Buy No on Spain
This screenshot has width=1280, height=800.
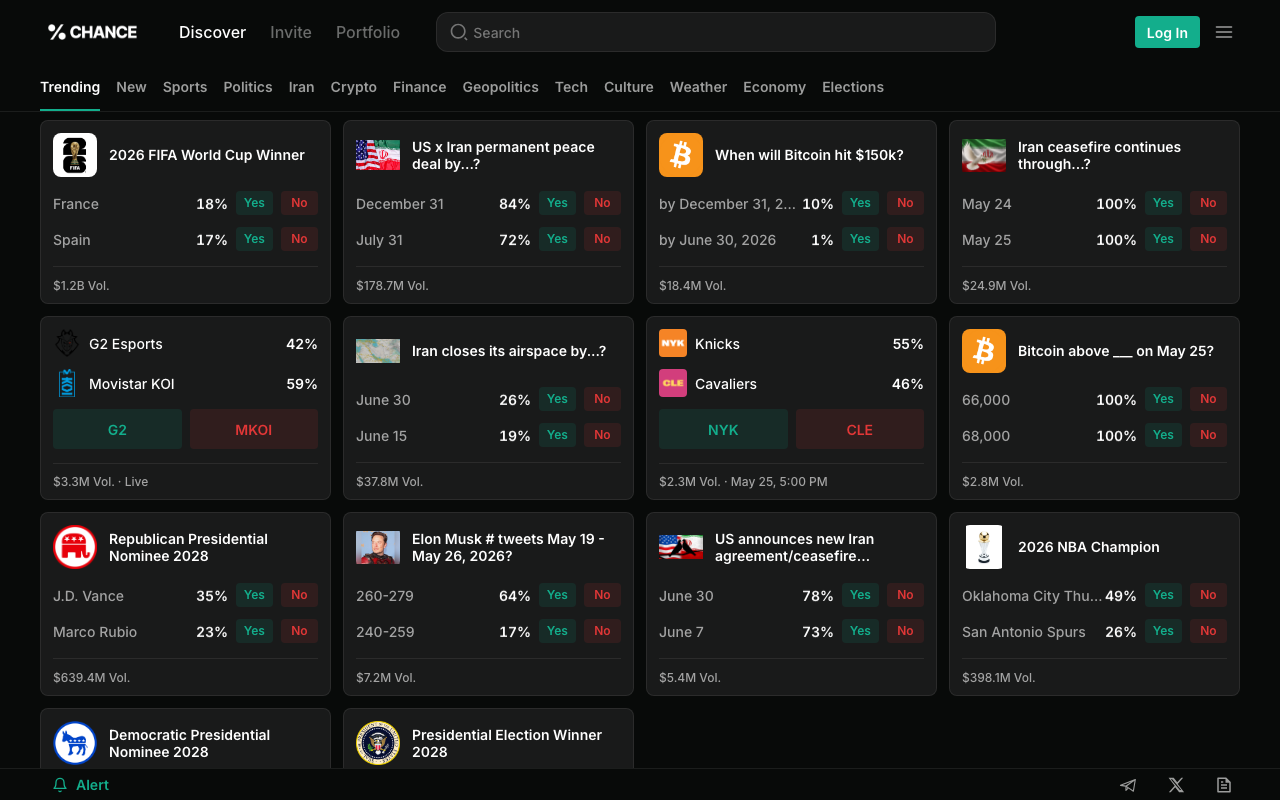[299, 239]
